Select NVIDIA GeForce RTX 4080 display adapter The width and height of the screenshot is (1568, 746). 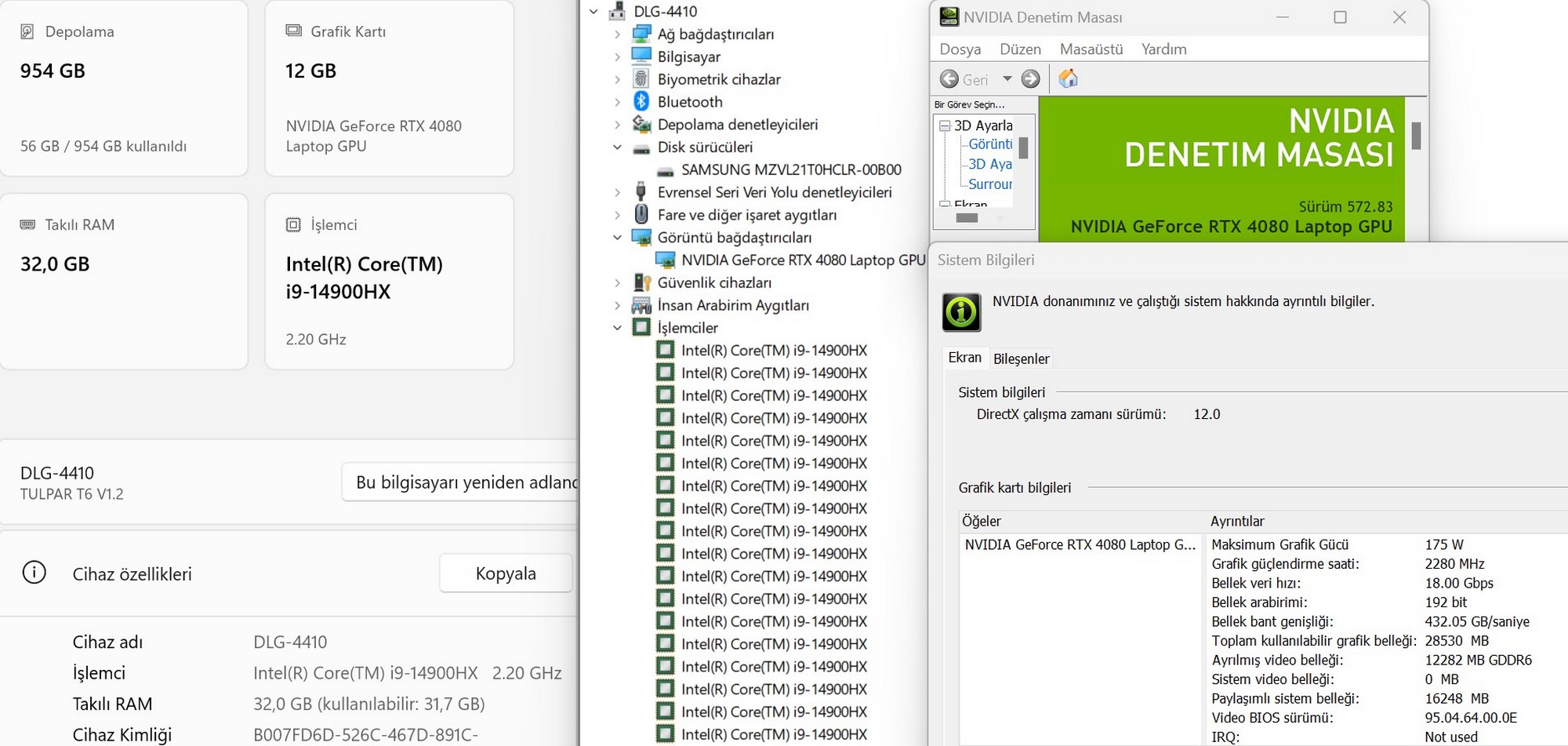pos(803,260)
